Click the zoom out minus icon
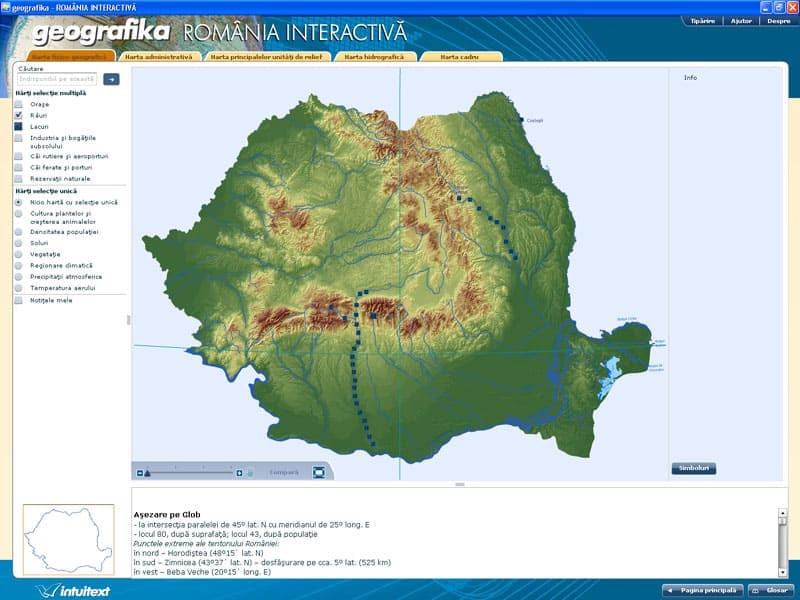800x600 pixels. 139,472
